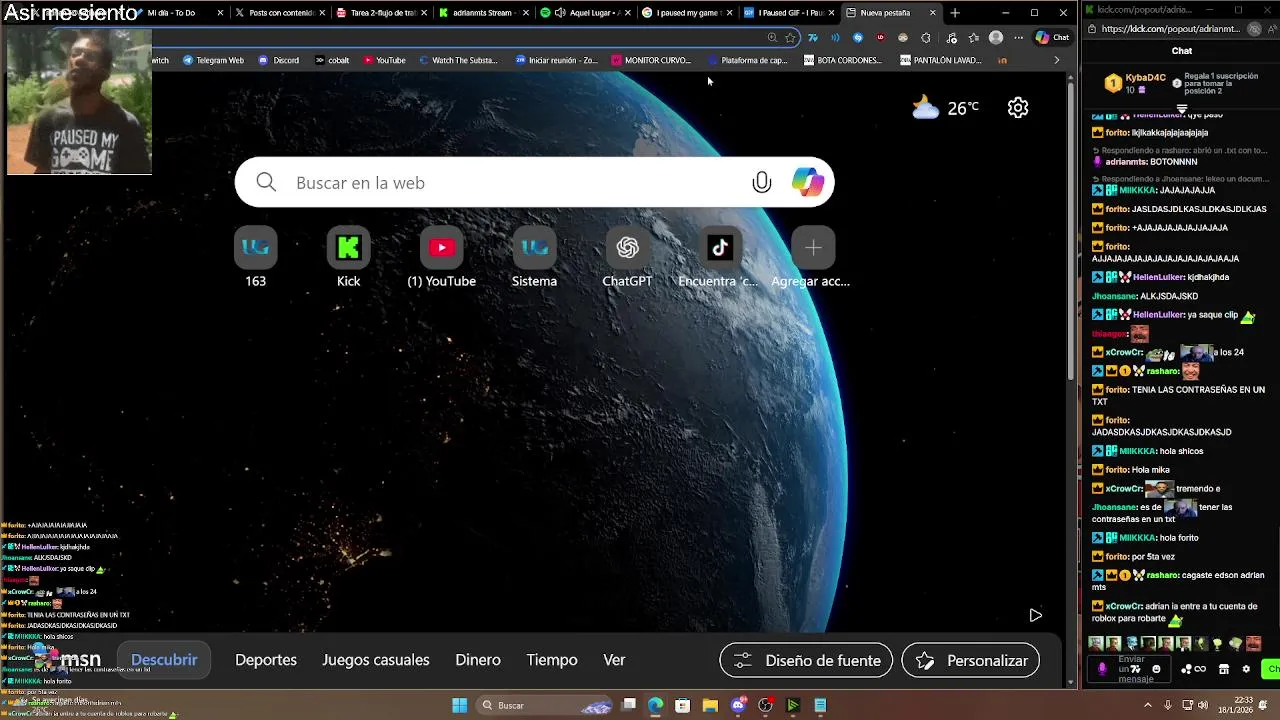Screen dimensions: 1280x720
Task: Open the TikTok 'Encuentra' quick link tile
Action: click(x=720, y=257)
